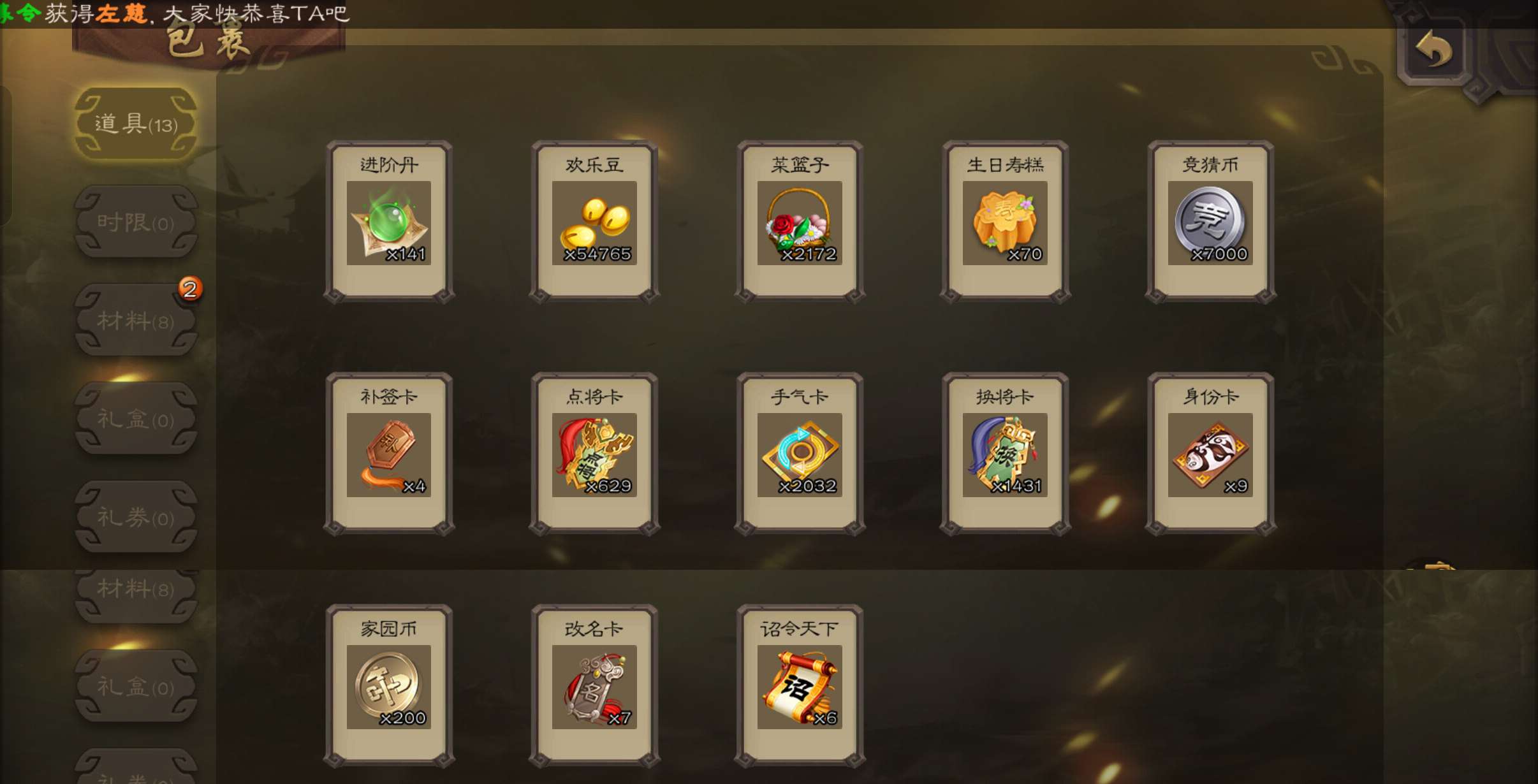Select the 点将卡 red tassel item
This screenshot has width=1538, height=784.
click(x=594, y=453)
